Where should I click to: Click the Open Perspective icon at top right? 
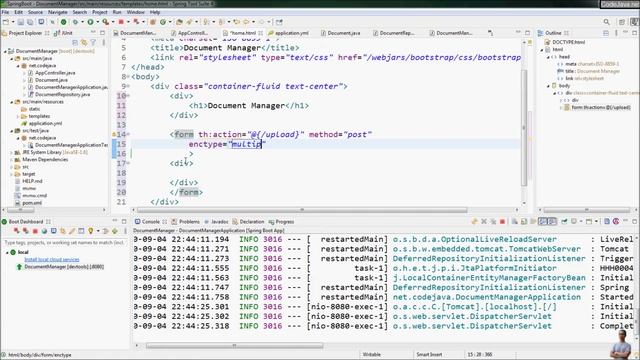[x=622, y=22]
